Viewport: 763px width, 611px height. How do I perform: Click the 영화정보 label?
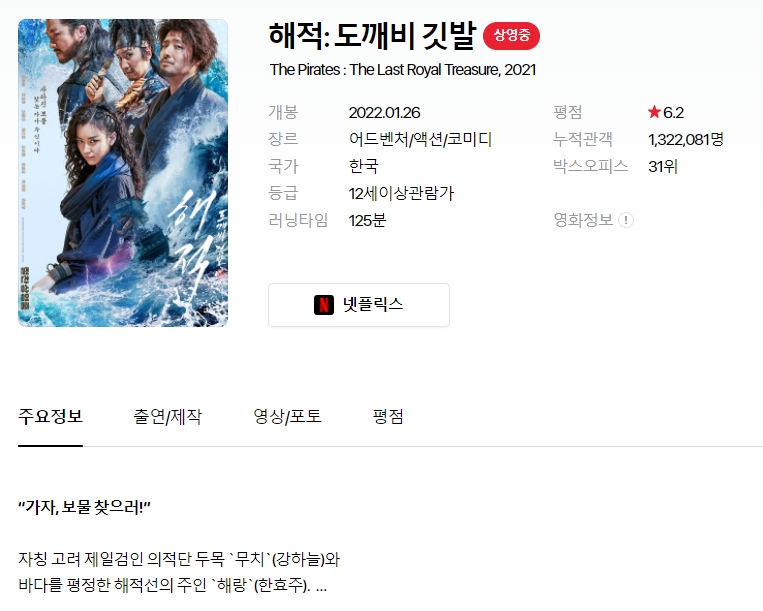click(x=583, y=220)
